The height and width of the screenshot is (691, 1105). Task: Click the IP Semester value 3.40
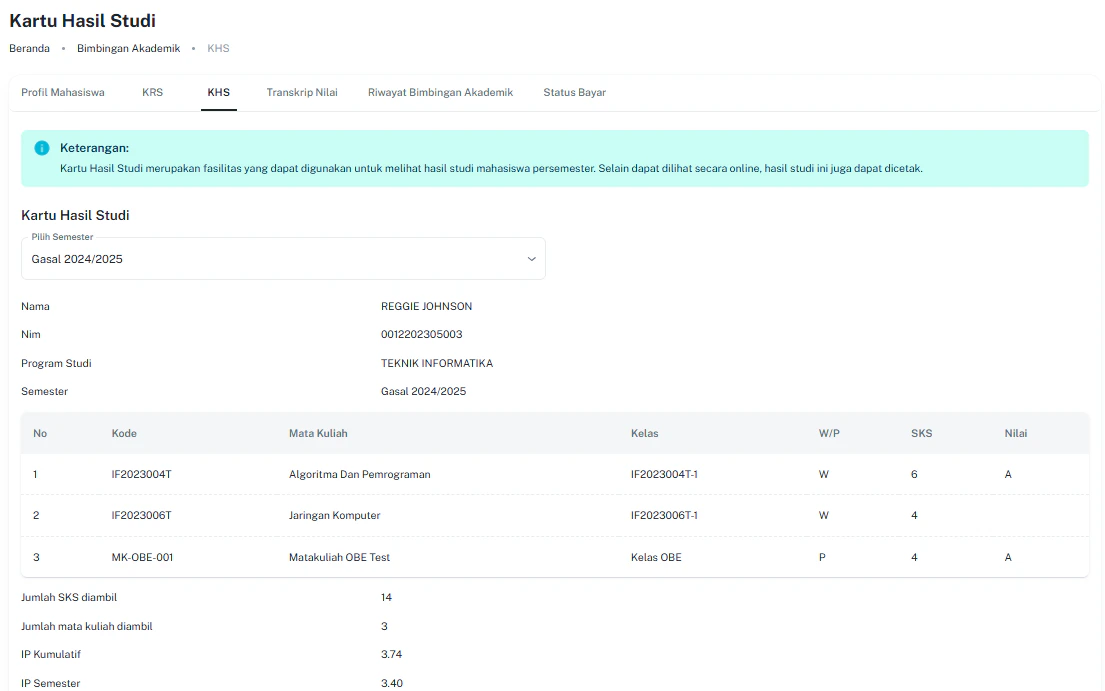click(392, 683)
